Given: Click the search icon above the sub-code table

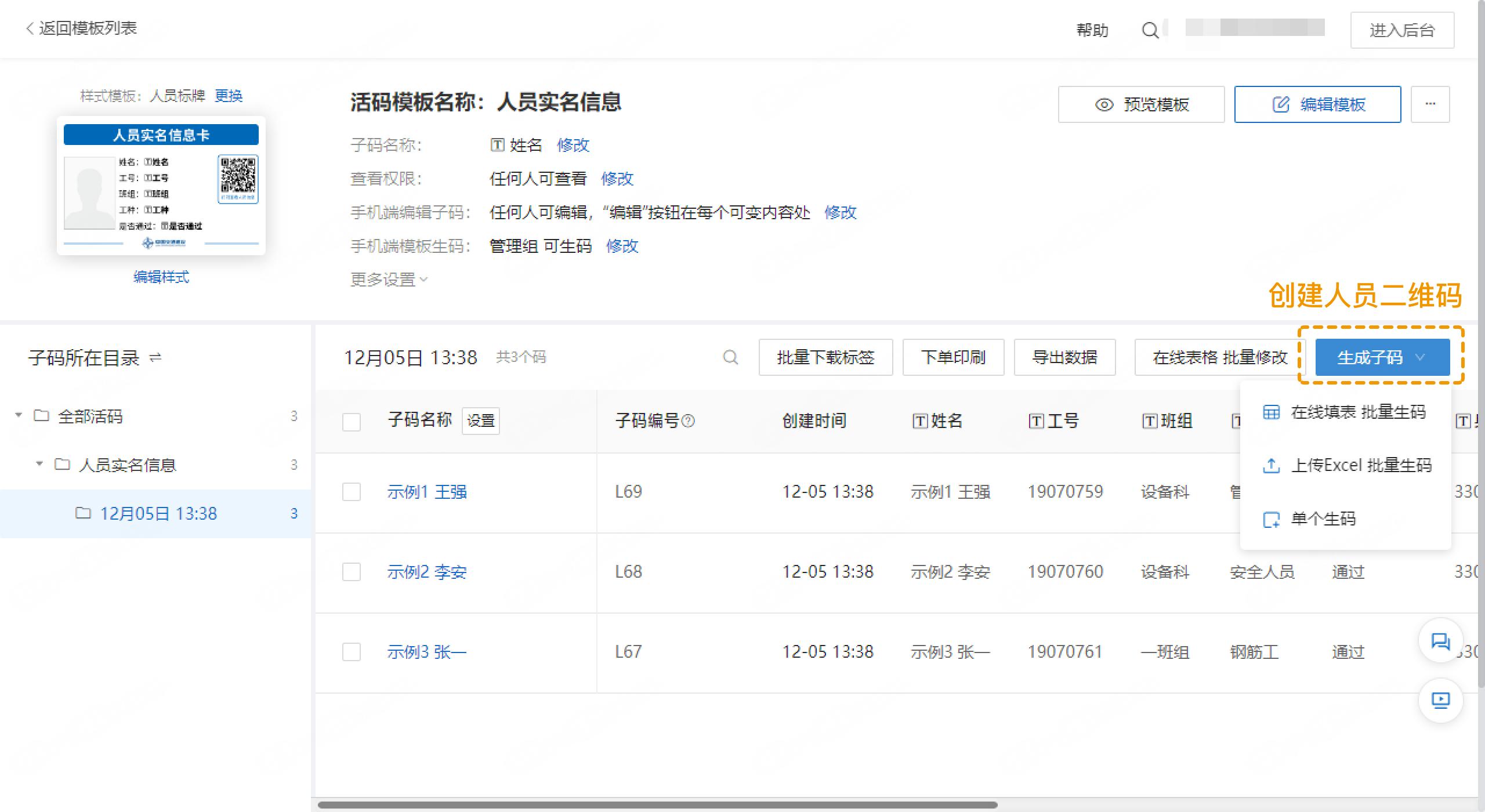Looking at the screenshot, I should (x=731, y=357).
